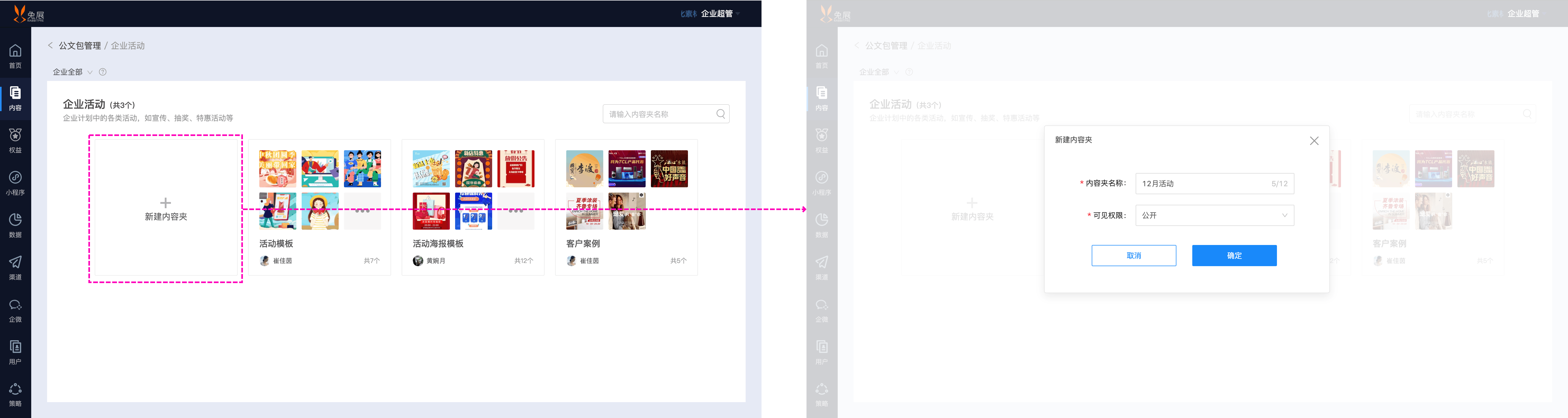Click first thumbnail in 活动模板 folder
The height and width of the screenshot is (418, 1568).
click(x=278, y=169)
